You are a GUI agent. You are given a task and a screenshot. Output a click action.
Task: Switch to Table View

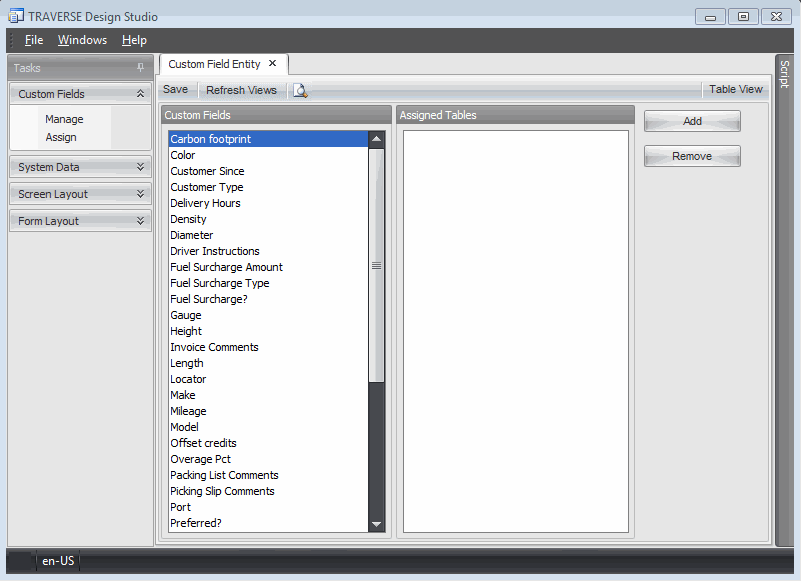(735, 89)
